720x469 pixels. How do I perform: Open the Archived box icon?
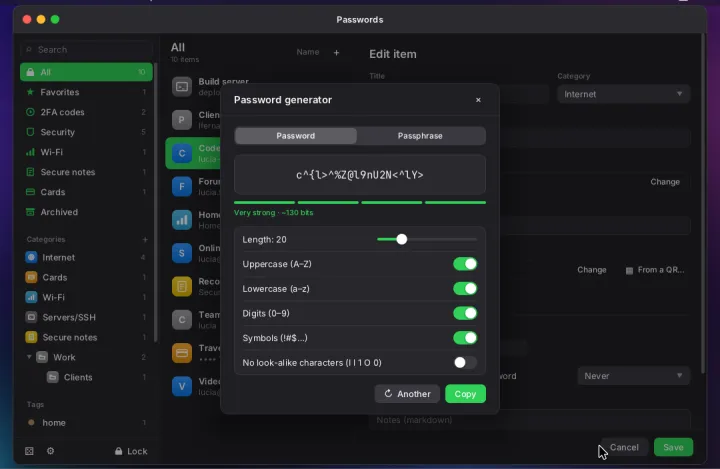pyautogui.click(x=30, y=212)
